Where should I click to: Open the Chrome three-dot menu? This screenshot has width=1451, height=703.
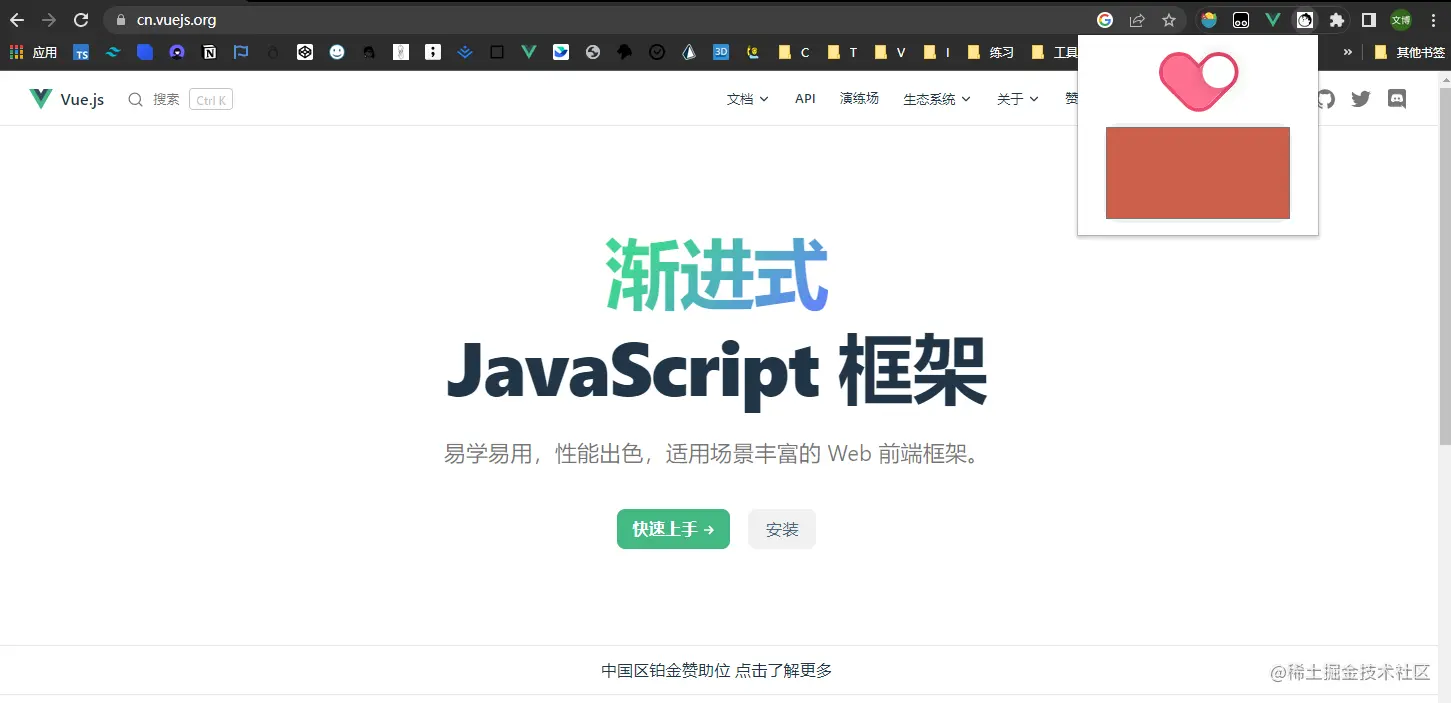pos(1433,20)
